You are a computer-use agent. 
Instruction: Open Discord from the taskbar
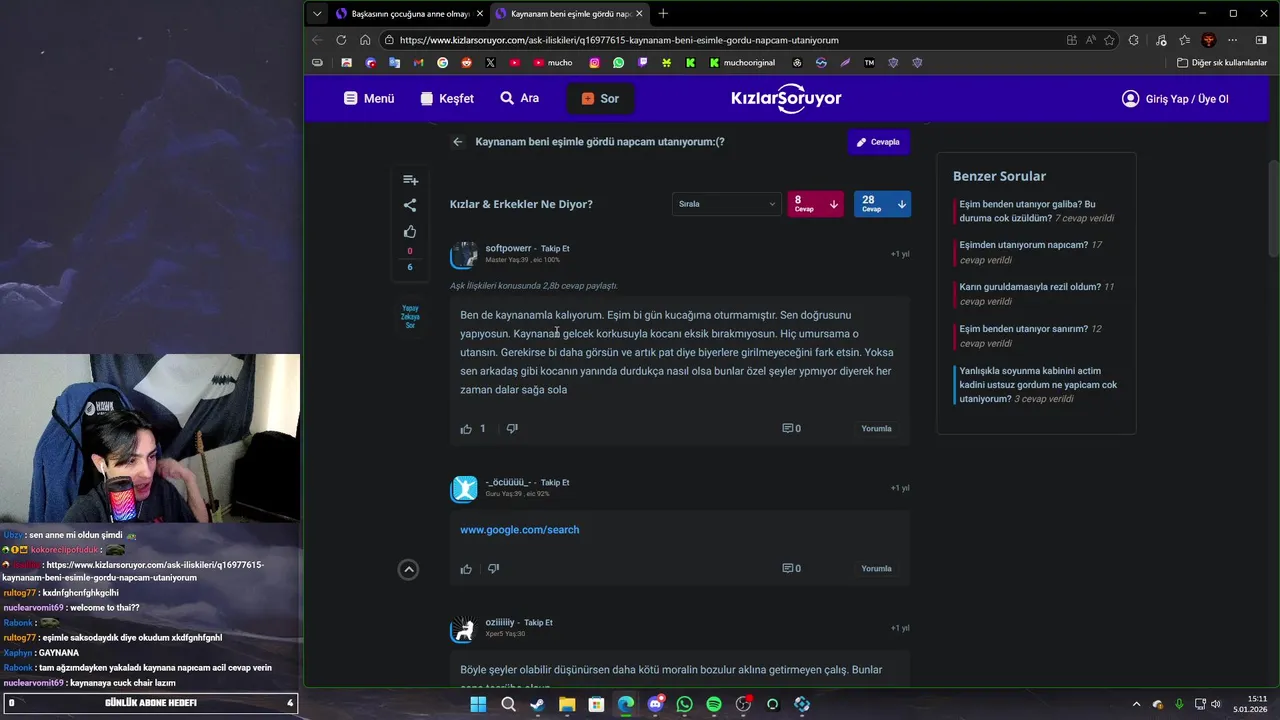click(655, 704)
